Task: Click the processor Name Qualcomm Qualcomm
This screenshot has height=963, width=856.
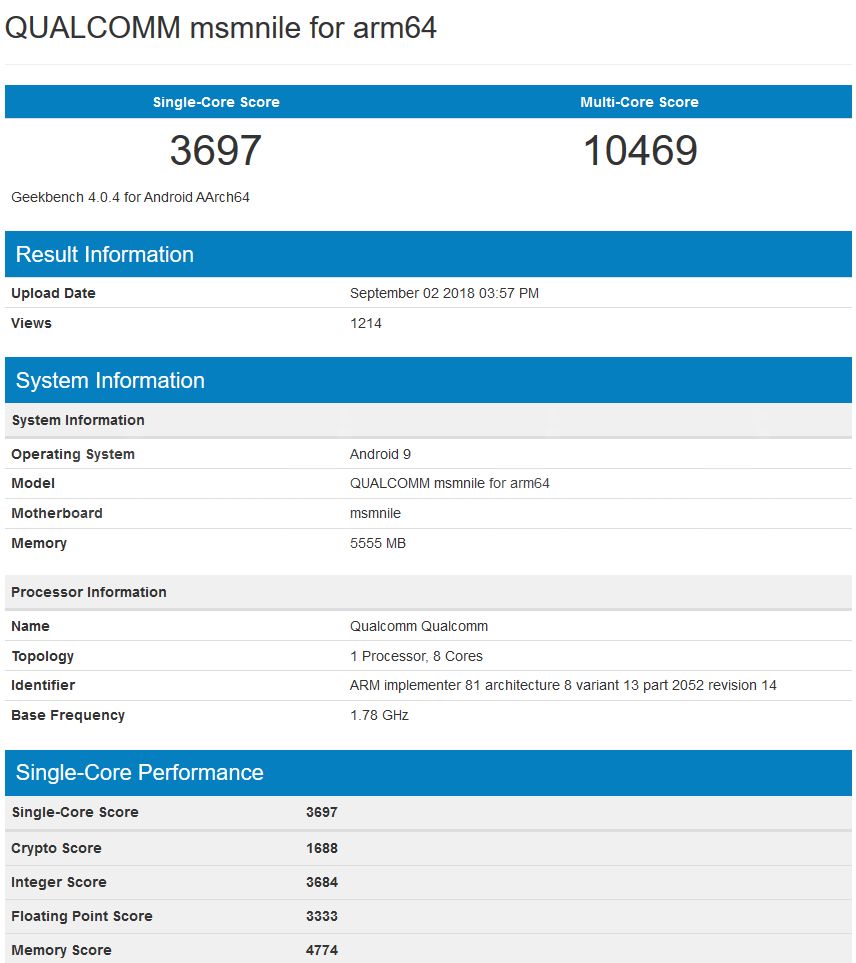Action: pos(418,625)
